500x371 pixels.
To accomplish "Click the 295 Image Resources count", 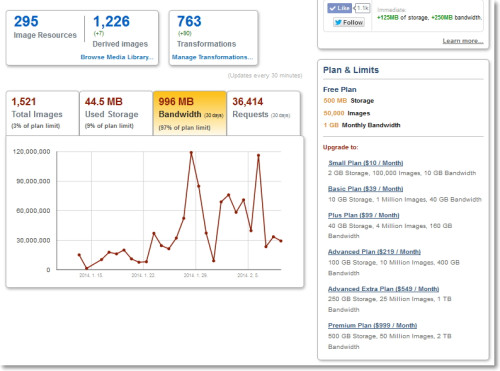I will coord(26,21).
